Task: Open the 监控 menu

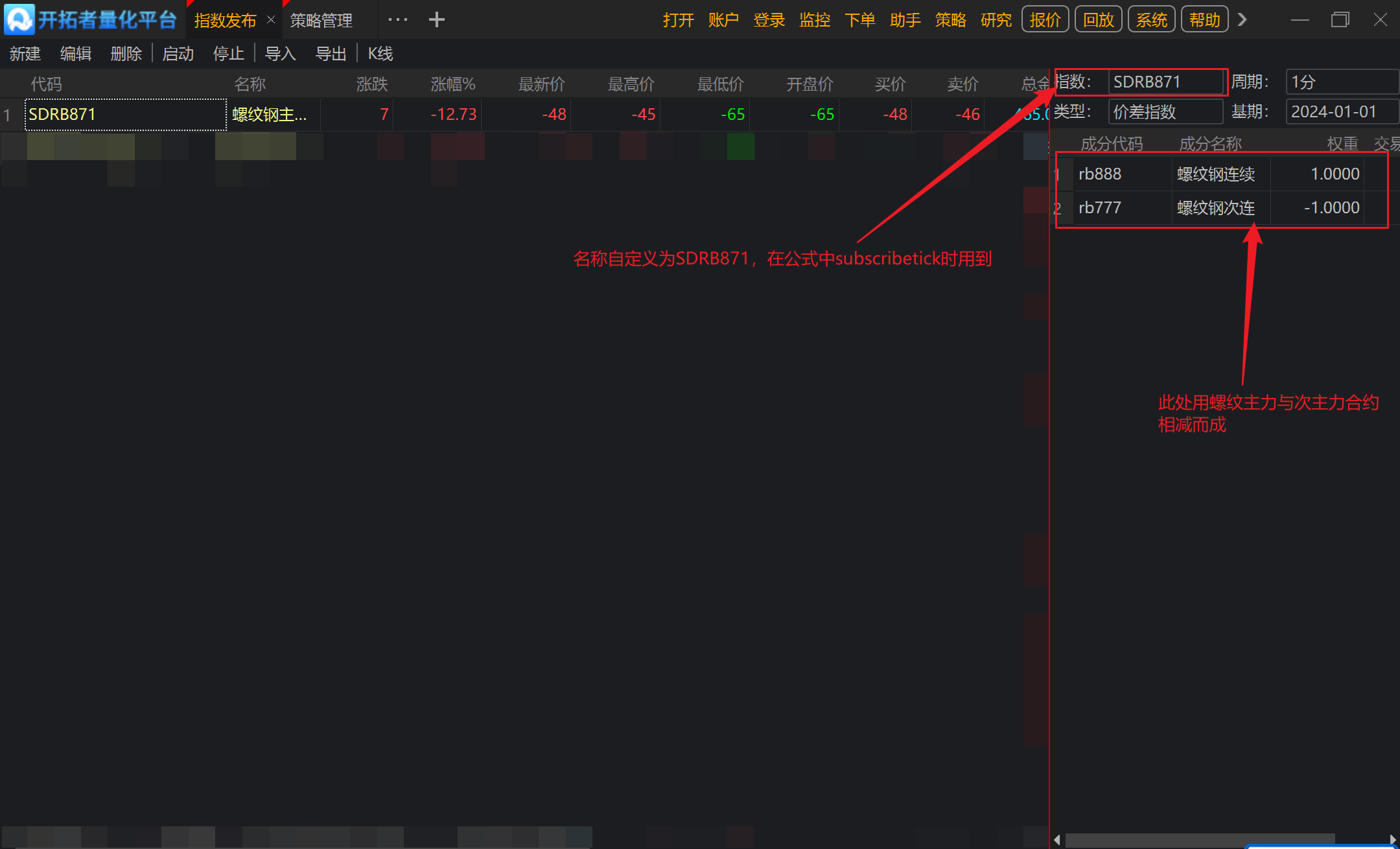Action: 815,20
